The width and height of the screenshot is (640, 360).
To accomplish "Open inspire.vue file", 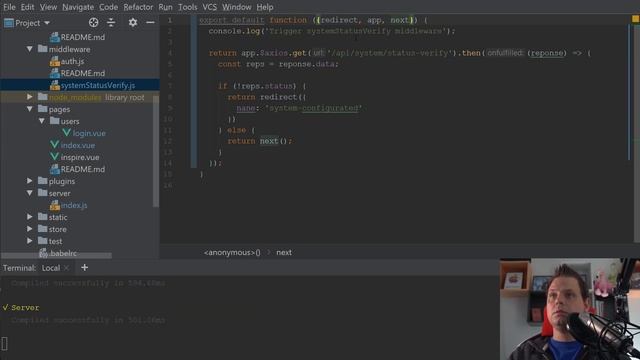I will [x=80, y=157].
